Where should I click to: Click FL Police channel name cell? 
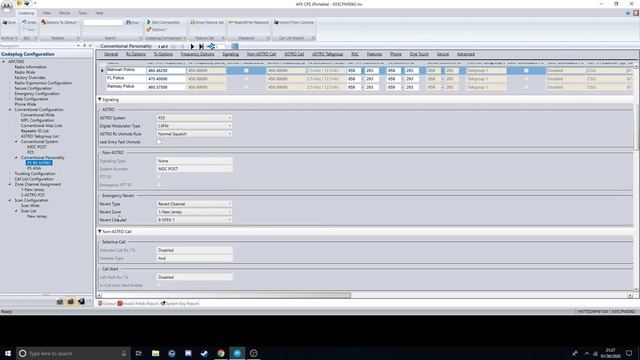pos(126,78)
